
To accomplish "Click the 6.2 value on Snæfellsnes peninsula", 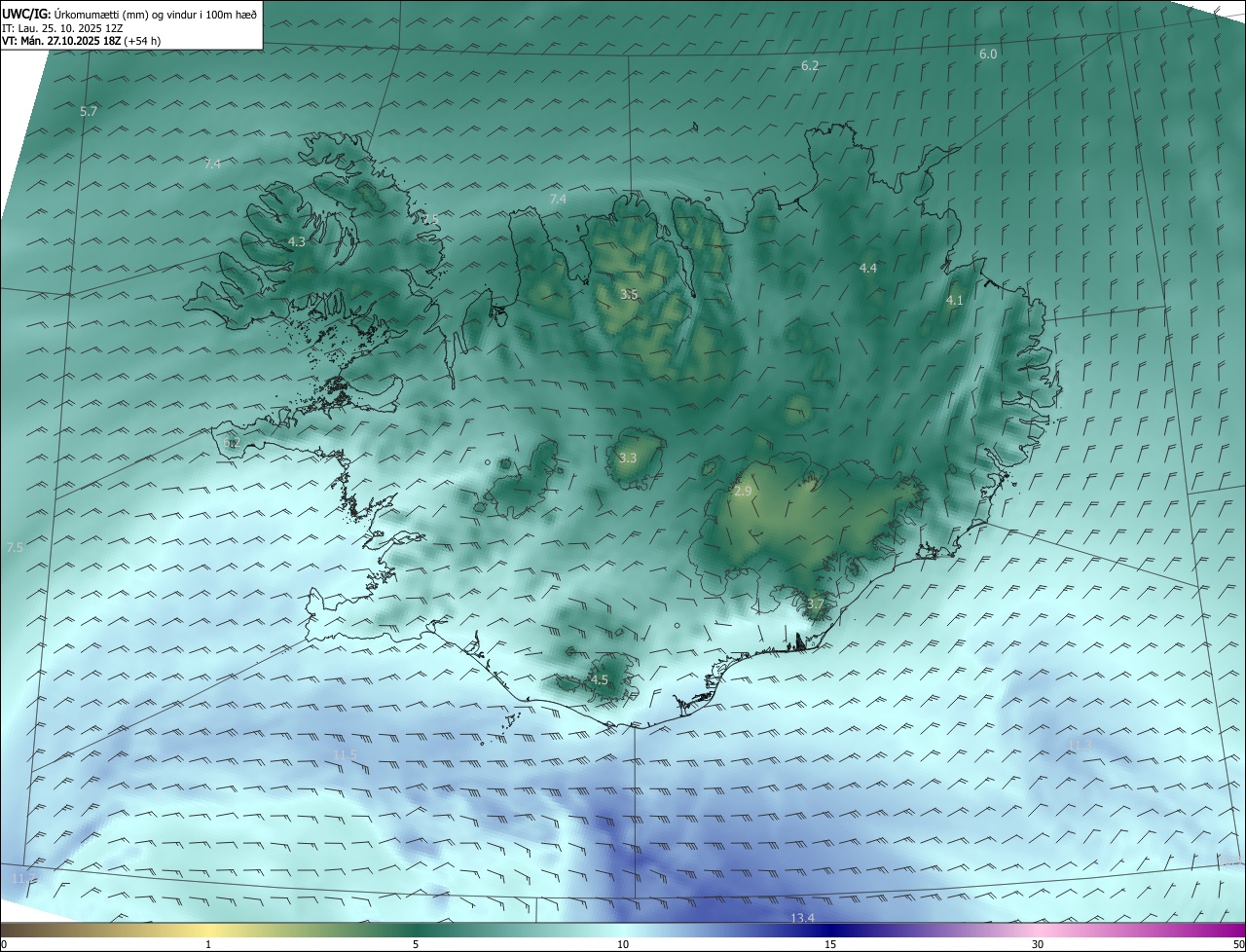I will coord(232,443).
